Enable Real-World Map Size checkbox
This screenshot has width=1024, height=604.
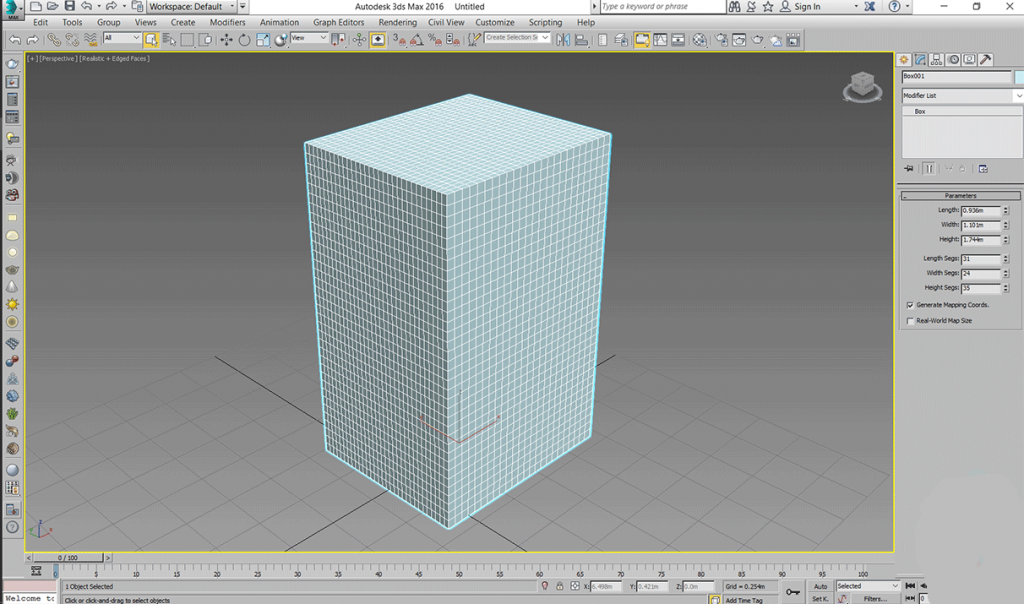(x=910, y=321)
